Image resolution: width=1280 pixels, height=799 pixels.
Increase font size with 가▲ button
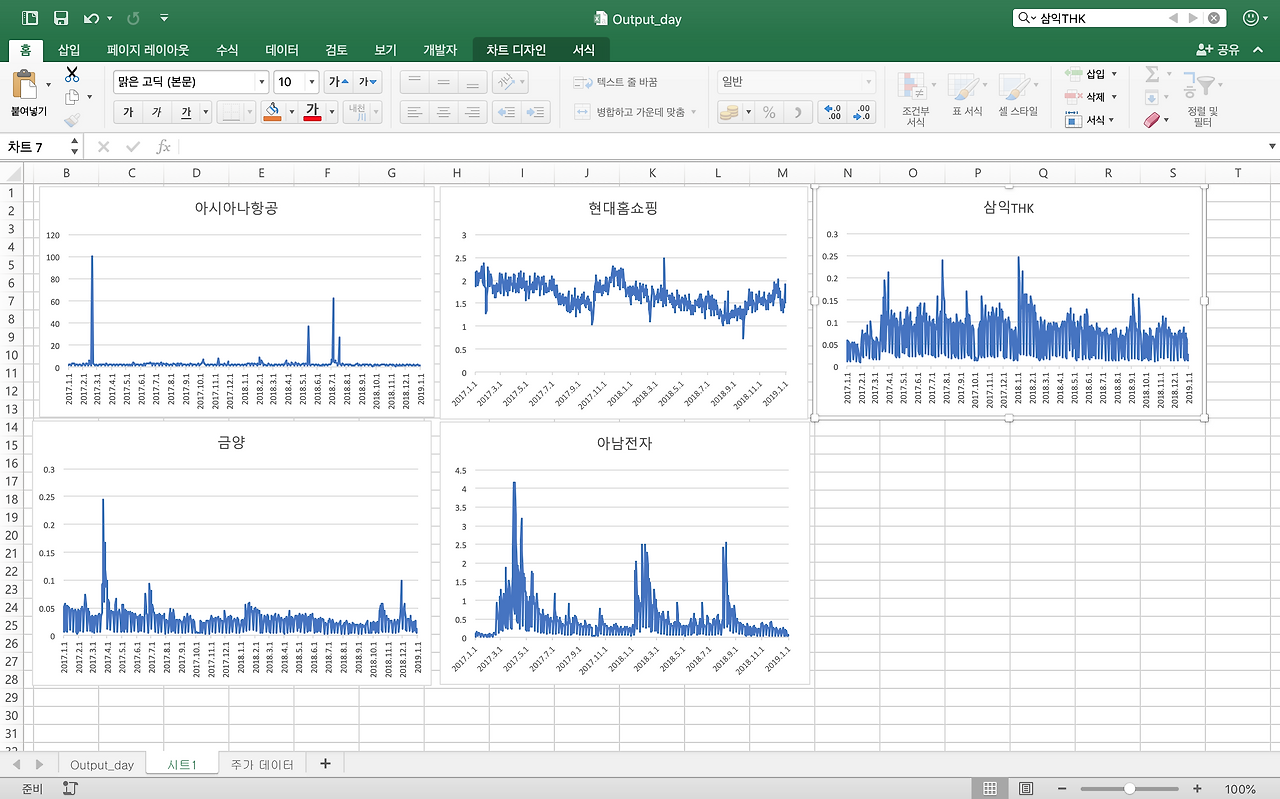[x=338, y=82]
